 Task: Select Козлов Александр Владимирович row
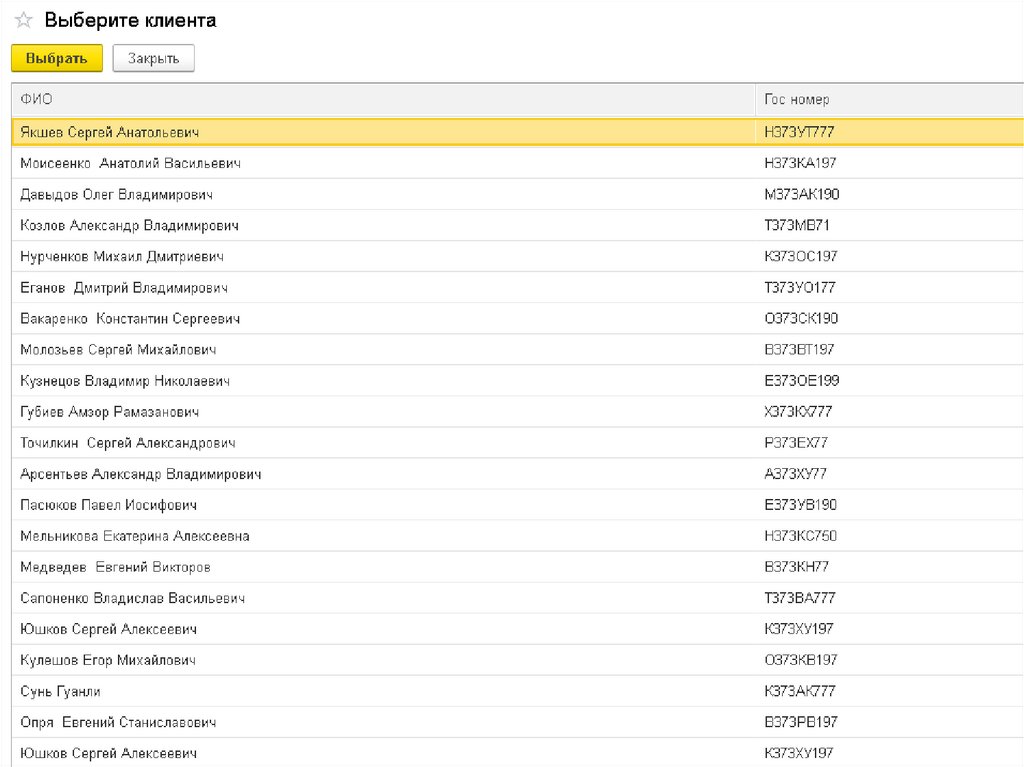point(129,225)
